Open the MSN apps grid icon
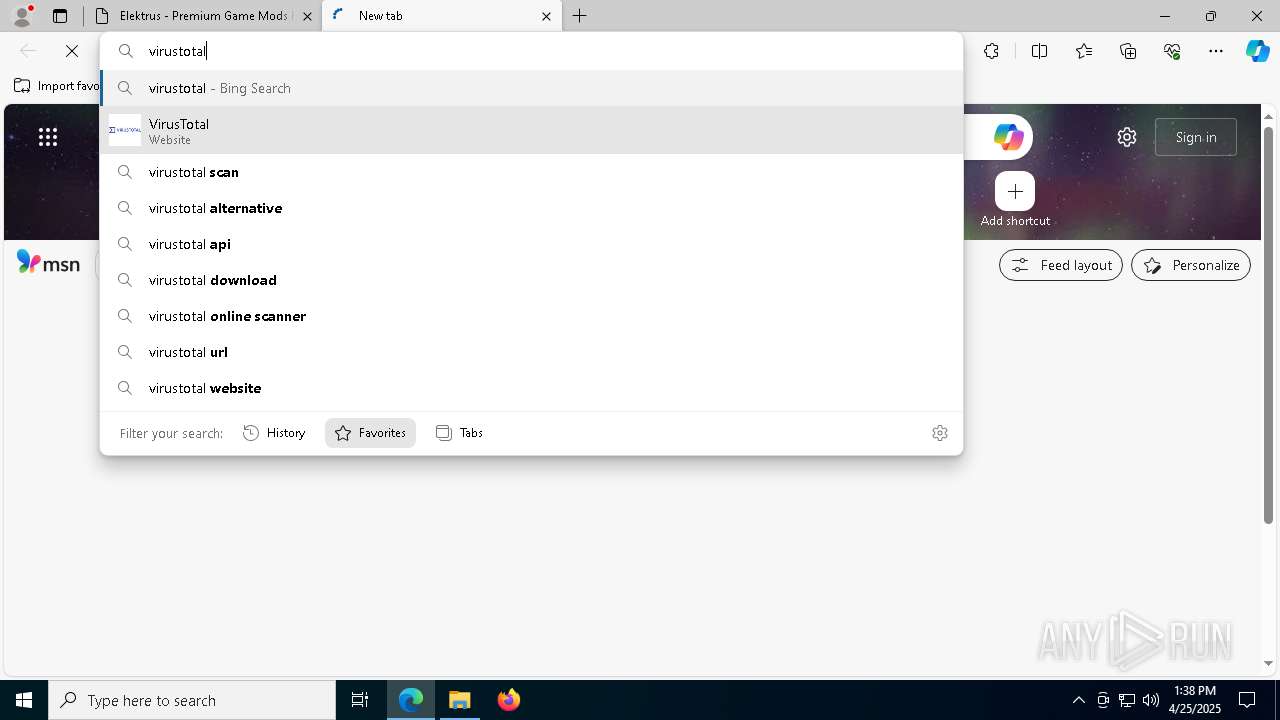The height and width of the screenshot is (720, 1280). point(48,137)
